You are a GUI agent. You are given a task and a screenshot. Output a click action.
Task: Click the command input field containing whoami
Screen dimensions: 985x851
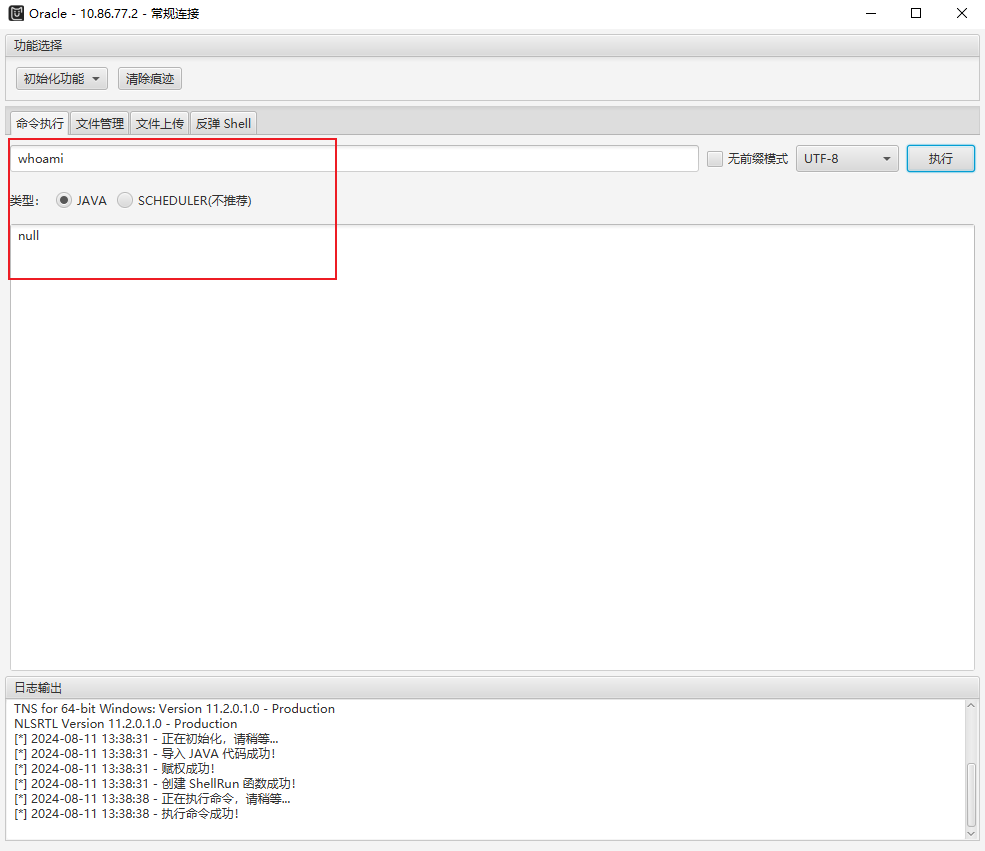(354, 158)
